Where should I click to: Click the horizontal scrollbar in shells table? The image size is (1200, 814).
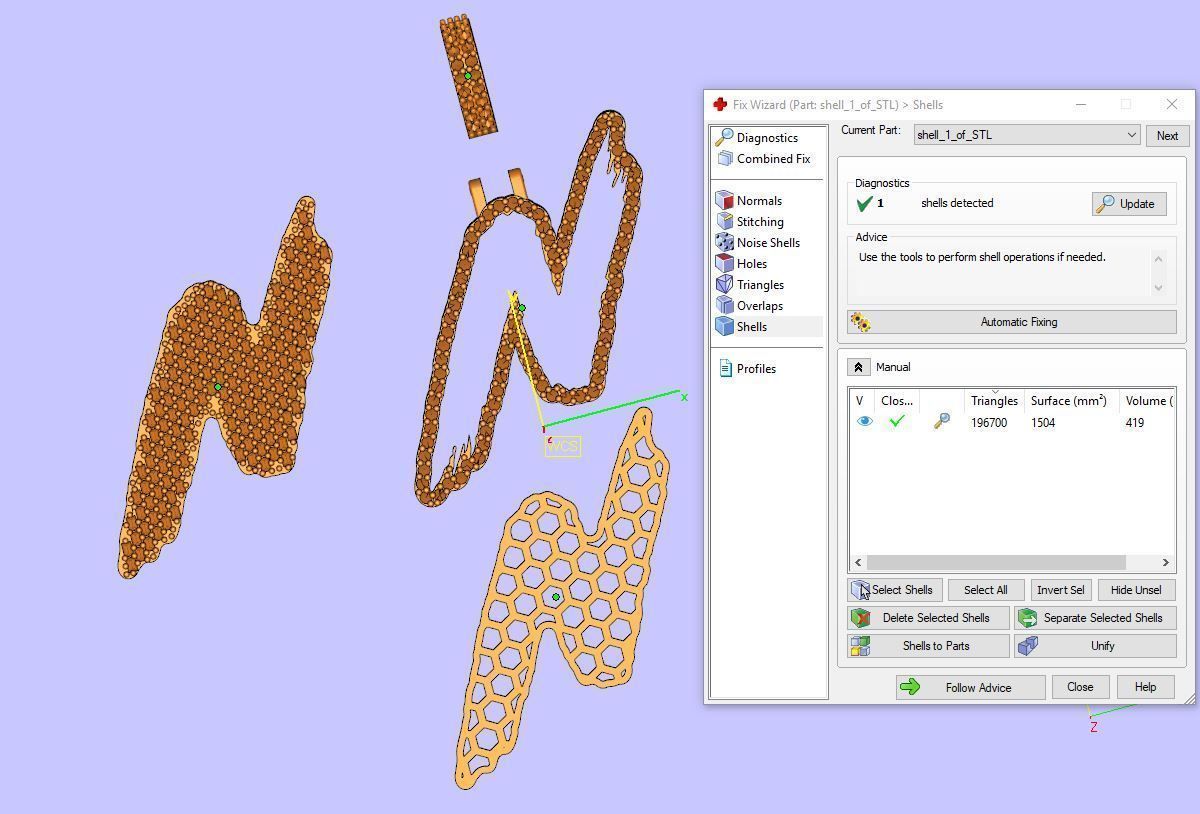pos(996,562)
